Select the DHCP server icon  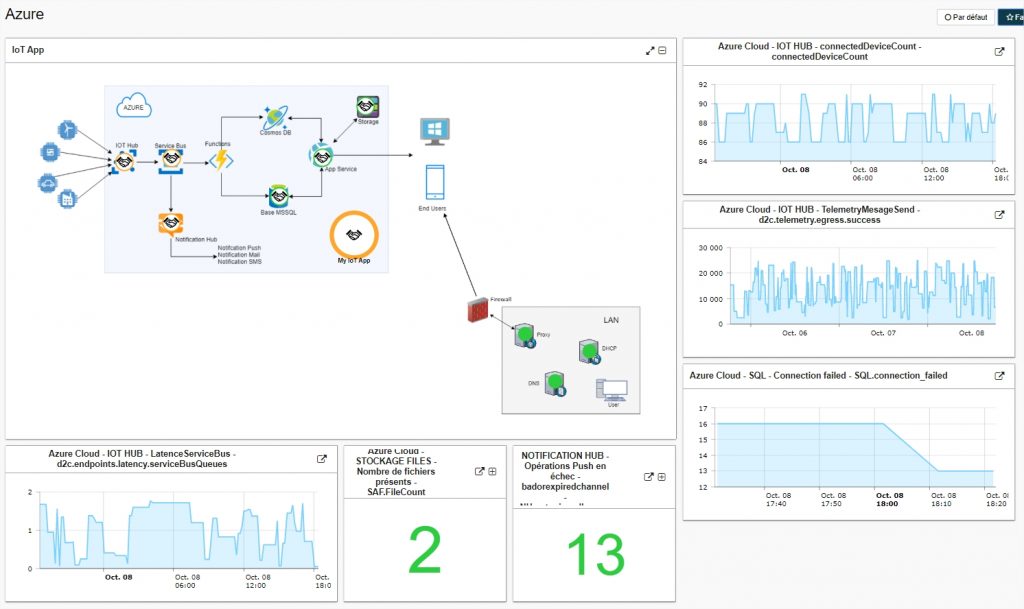coord(589,352)
